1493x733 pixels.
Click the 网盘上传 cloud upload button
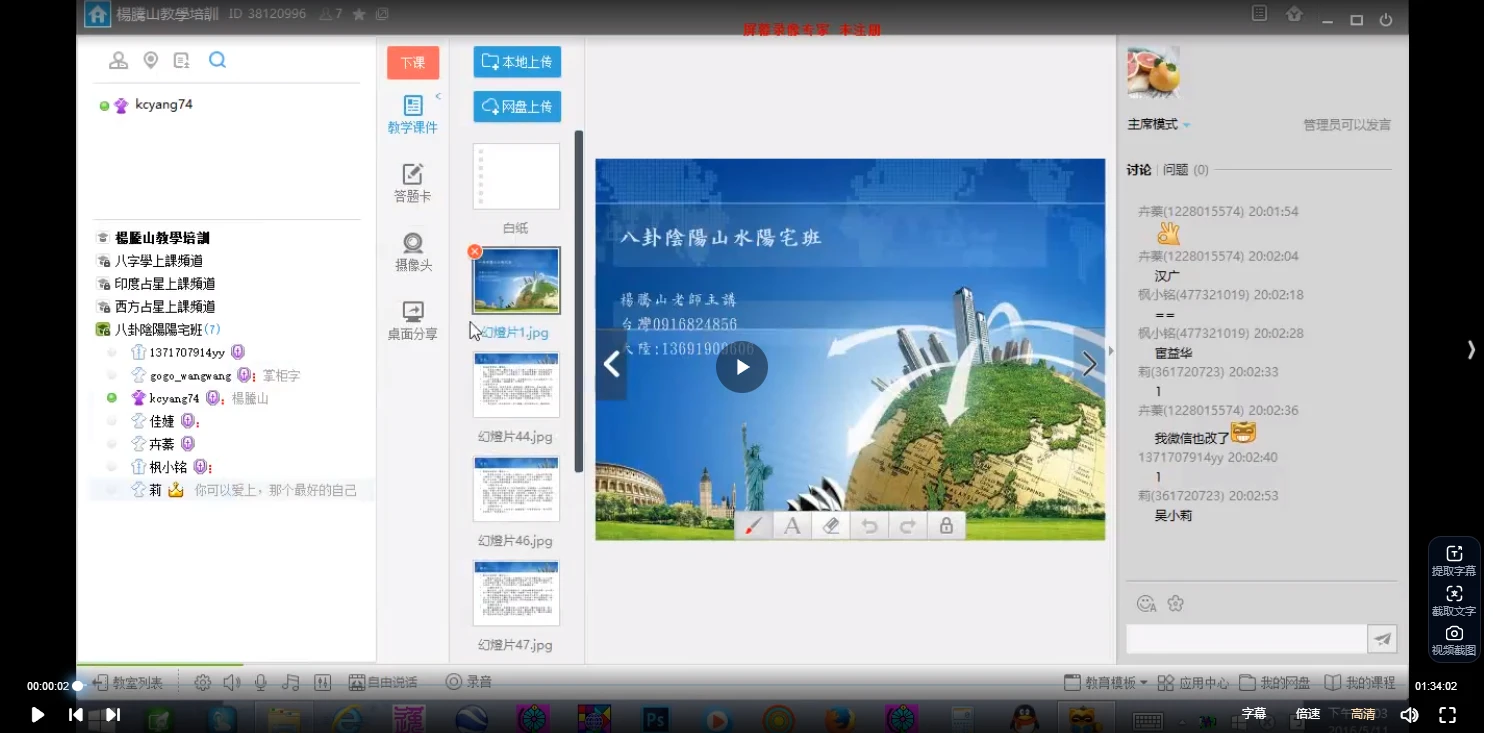[x=517, y=106]
